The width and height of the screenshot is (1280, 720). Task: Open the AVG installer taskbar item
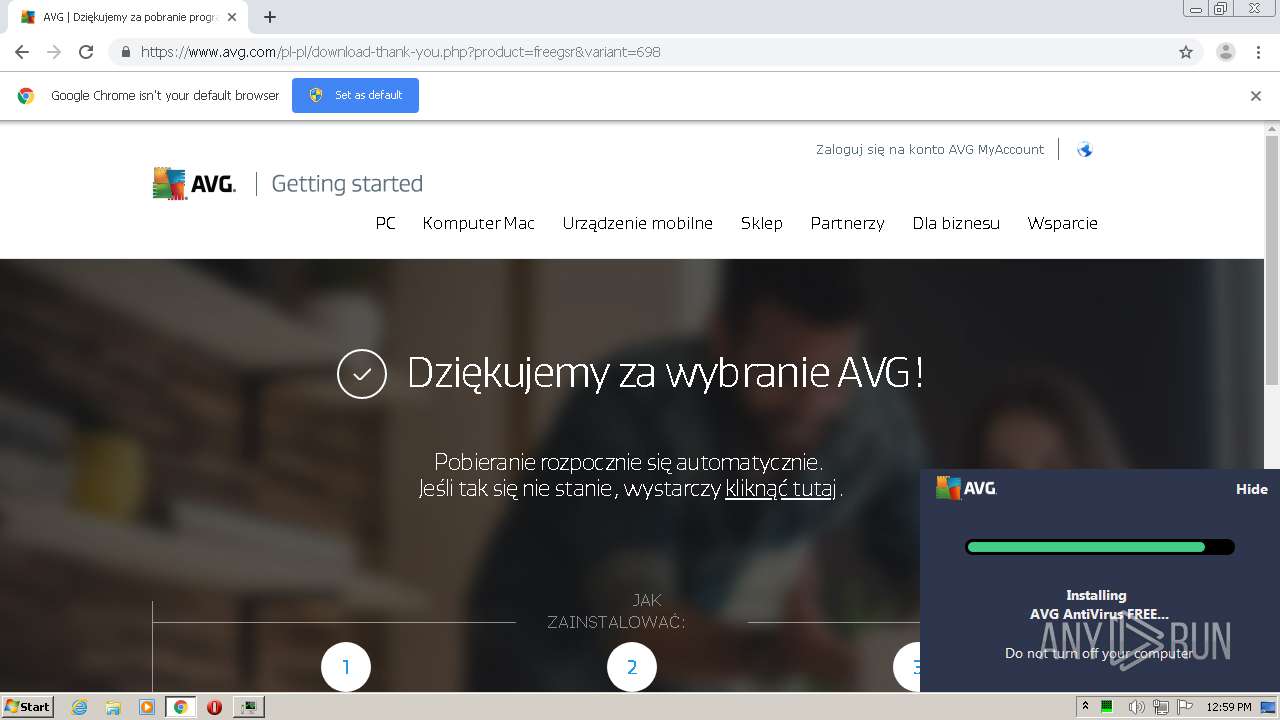point(248,707)
